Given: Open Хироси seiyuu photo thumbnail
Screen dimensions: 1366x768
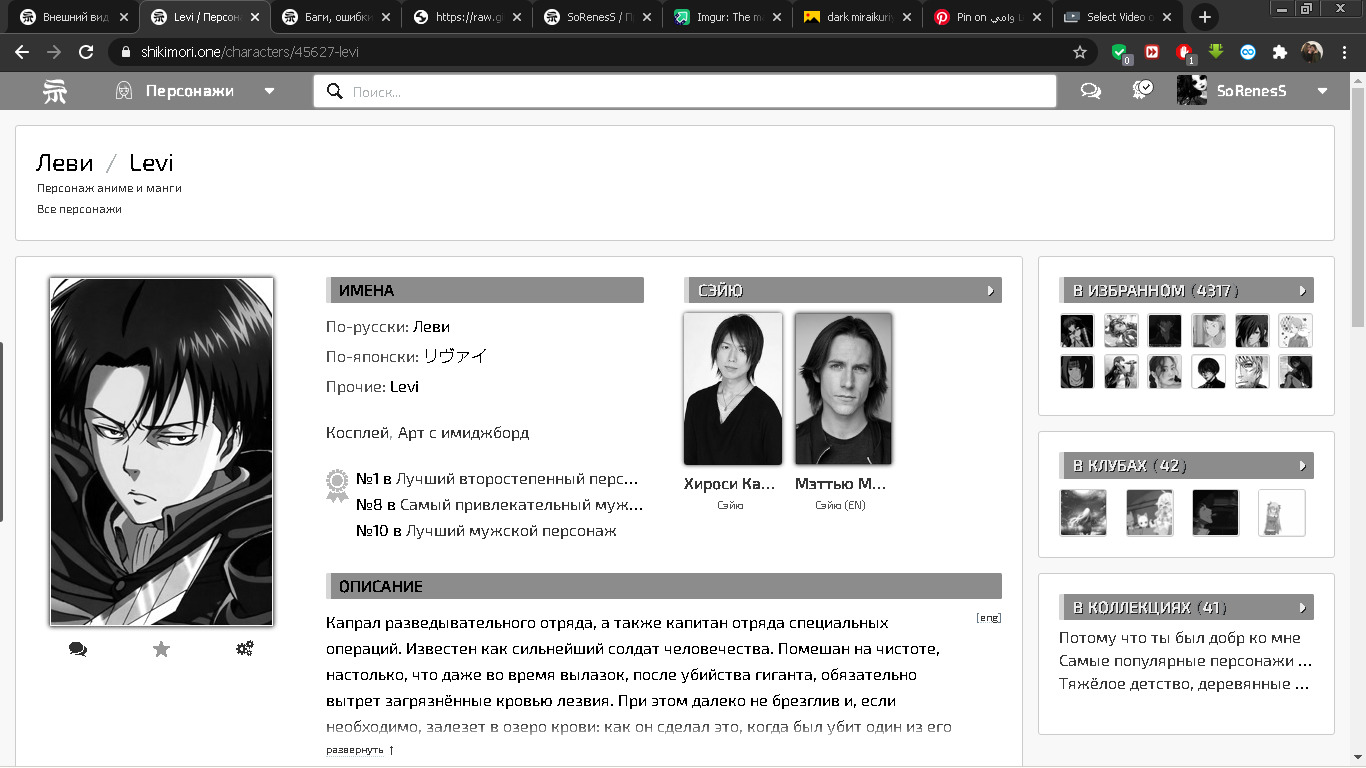Looking at the screenshot, I should pyautogui.click(x=732, y=388).
